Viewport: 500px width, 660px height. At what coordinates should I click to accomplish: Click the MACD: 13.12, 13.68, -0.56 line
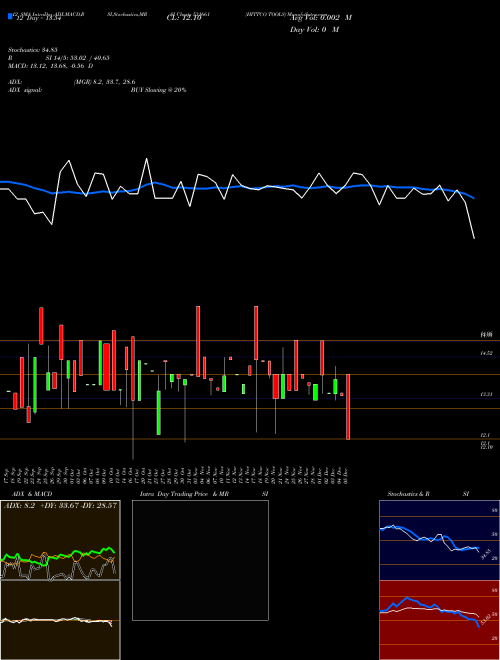point(51,66)
